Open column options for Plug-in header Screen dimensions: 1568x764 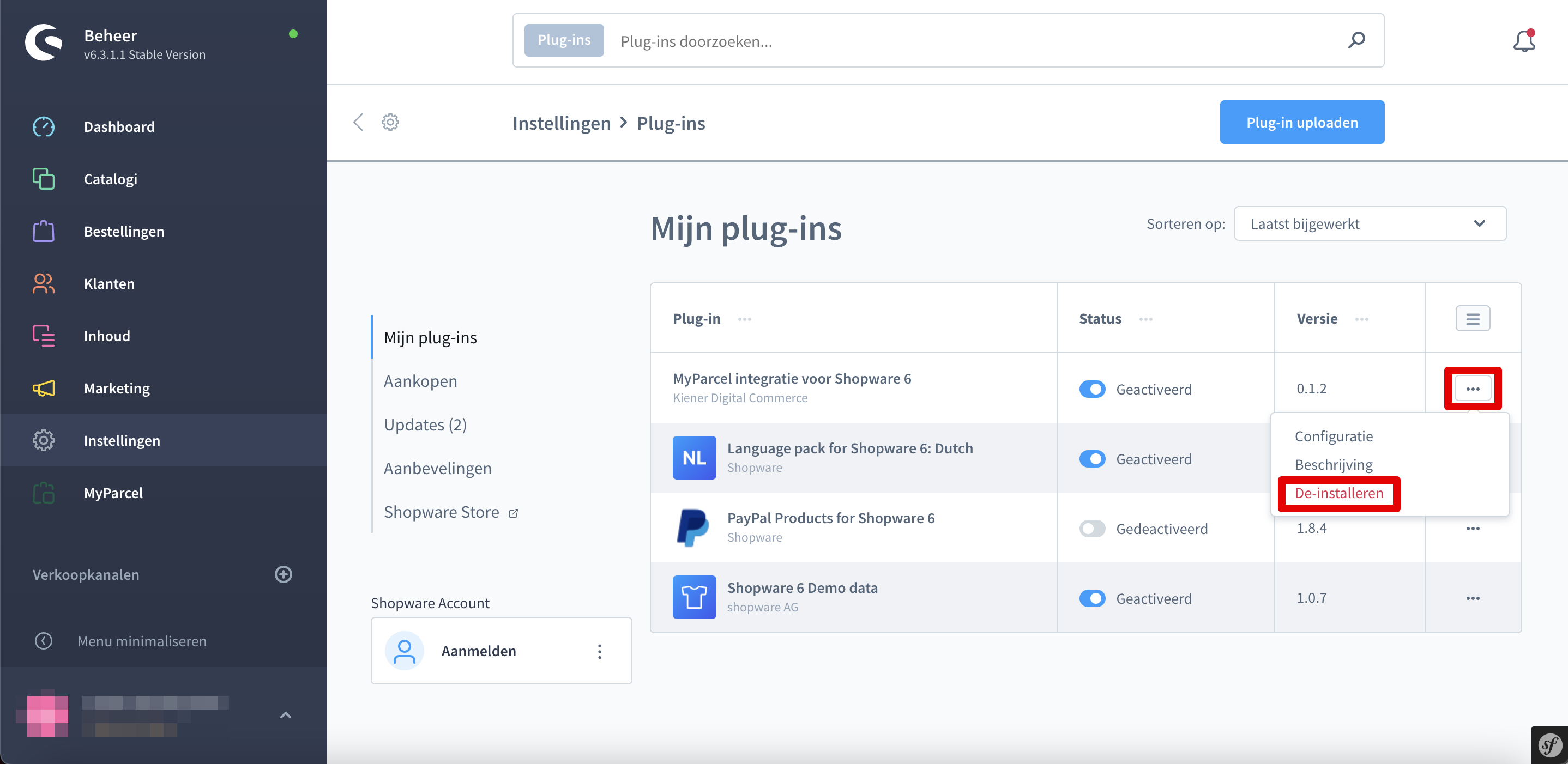[x=744, y=319]
